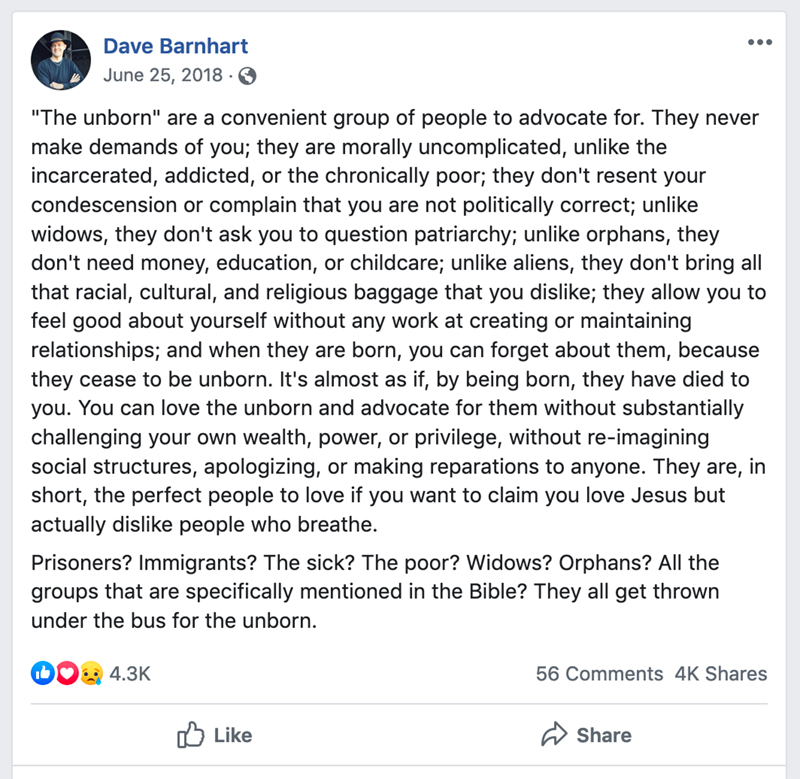Click the blue thumbs-up reaction icon
The height and width of the screenshot is (779, 800).
43,673
